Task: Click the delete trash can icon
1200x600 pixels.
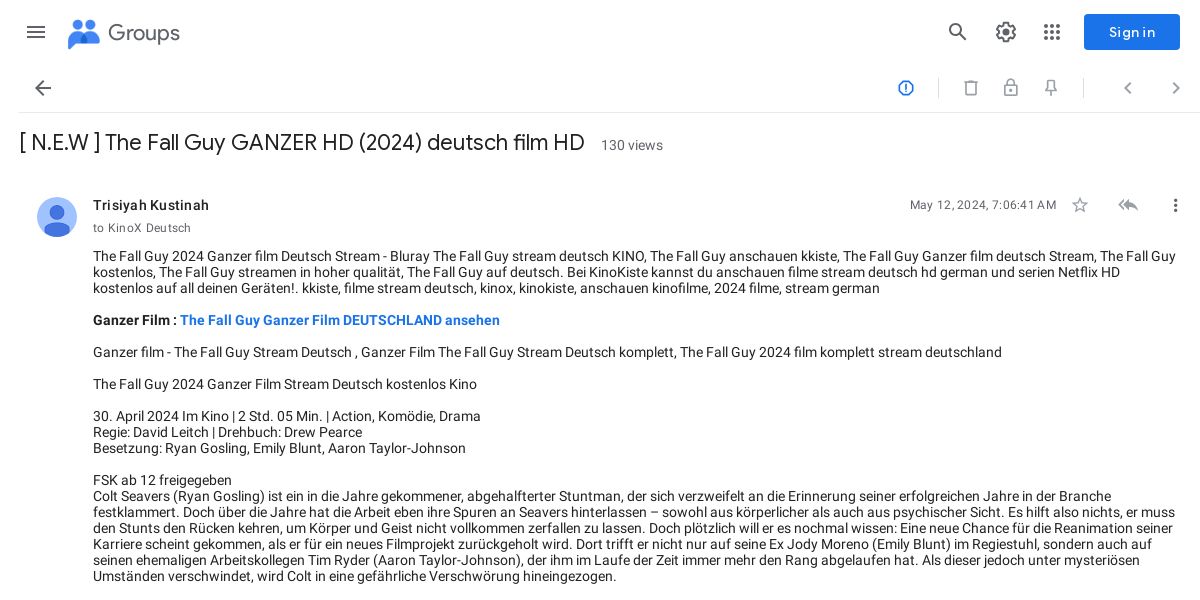Action: [x=971, y=88]
